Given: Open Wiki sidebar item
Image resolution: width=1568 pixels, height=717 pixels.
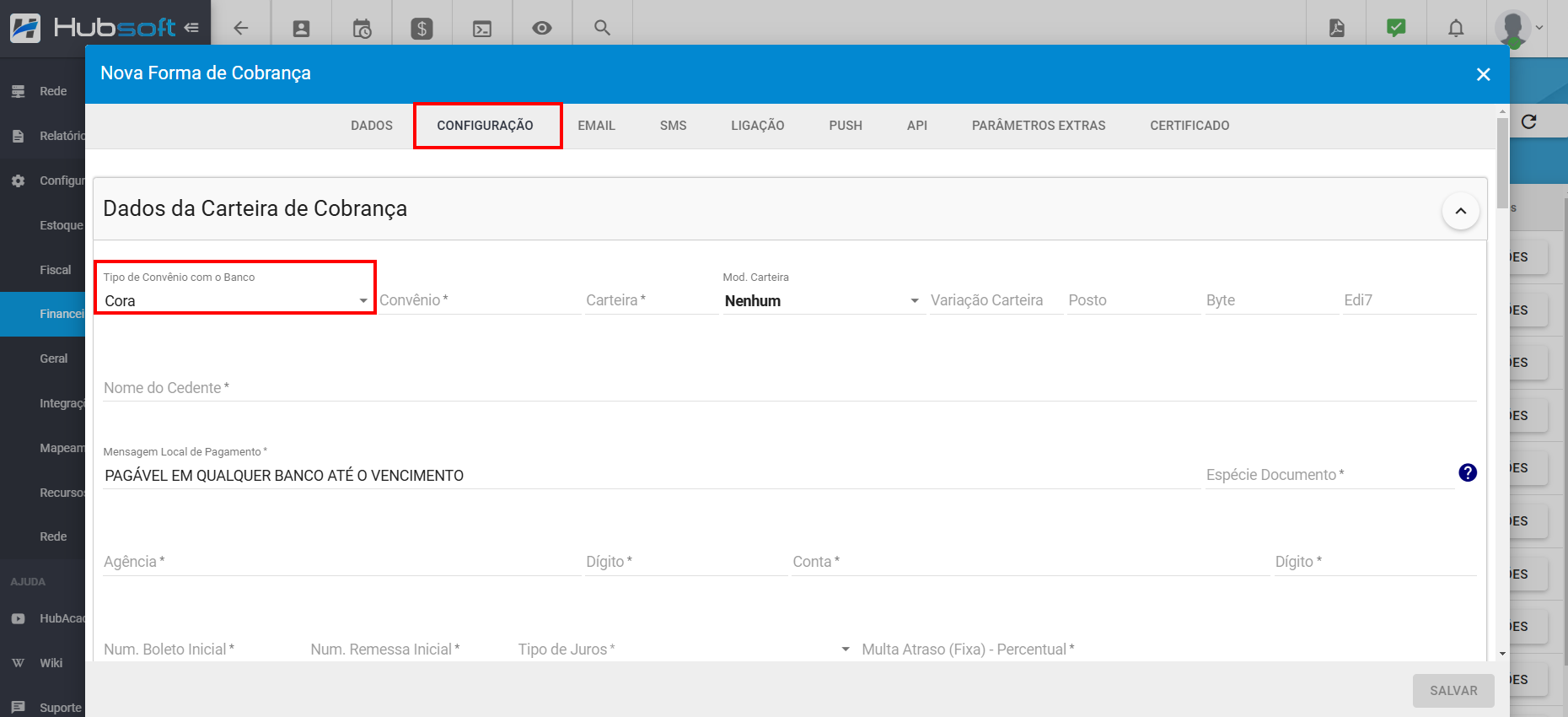Looking at the screenshot, I should (x=42, y=663).
